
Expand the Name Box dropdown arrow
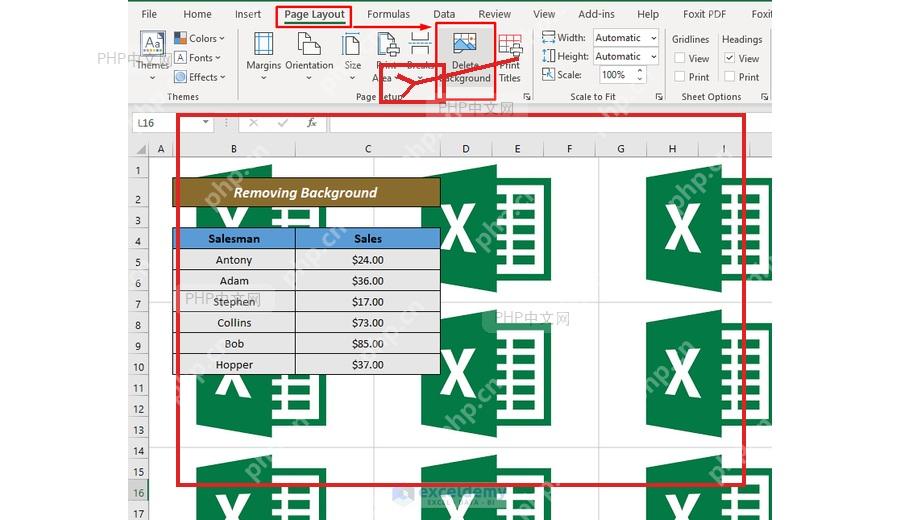coord(205,123)
